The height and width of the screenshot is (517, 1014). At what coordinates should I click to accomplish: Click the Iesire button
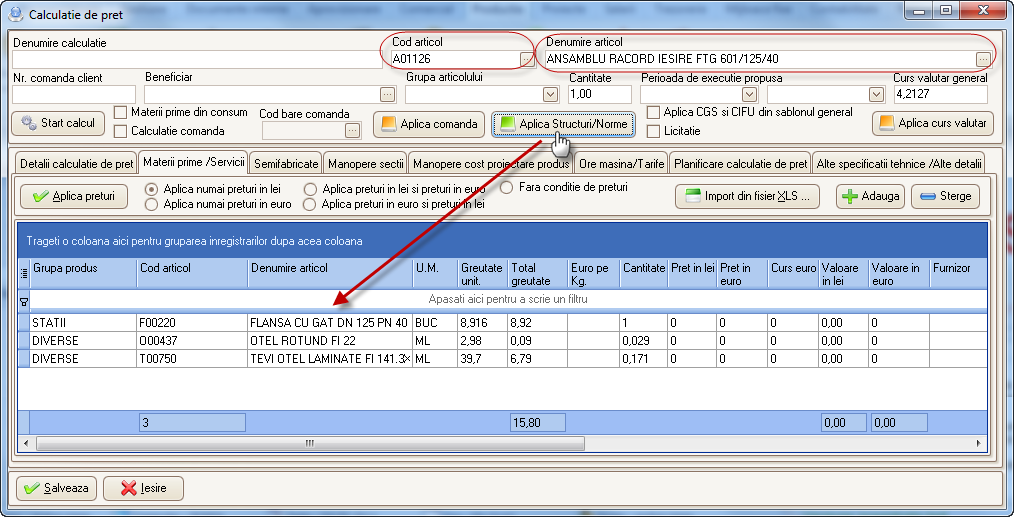[x=144, y=489]
